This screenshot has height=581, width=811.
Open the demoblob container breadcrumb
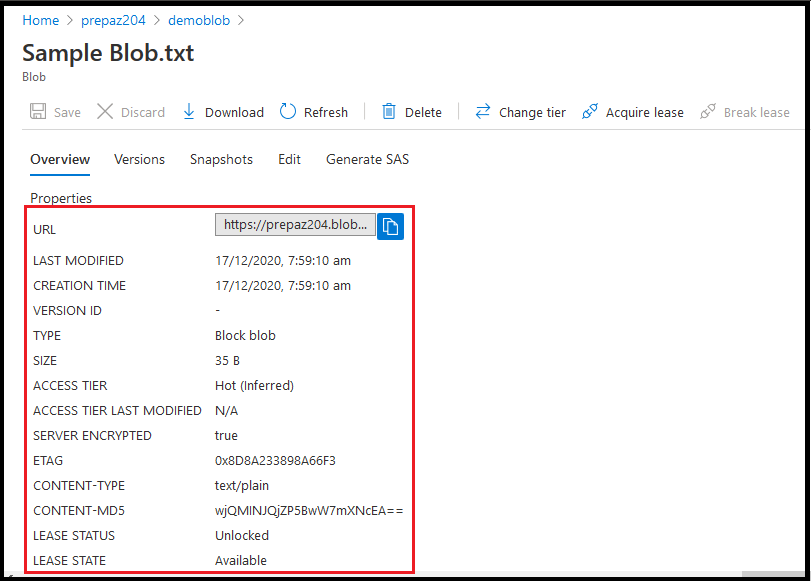199,19
